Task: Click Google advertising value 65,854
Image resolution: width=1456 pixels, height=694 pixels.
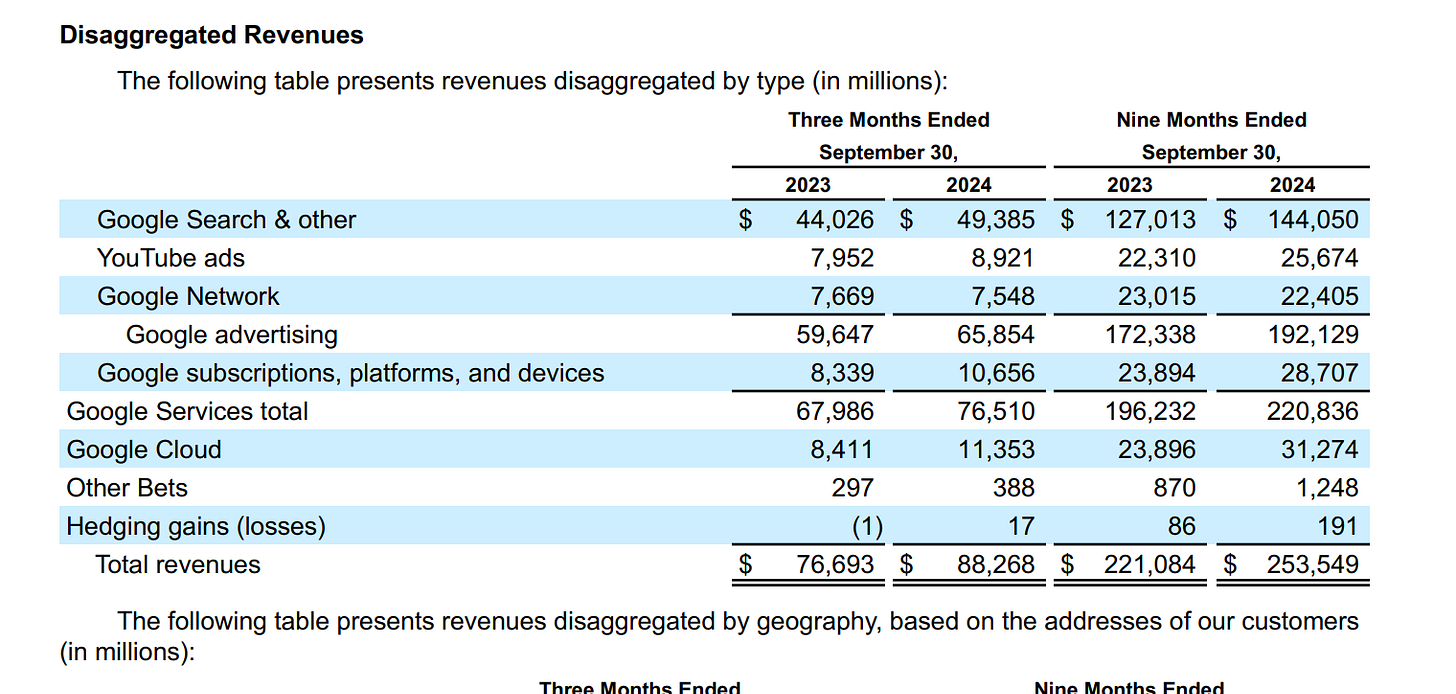Action: [996, 334]
